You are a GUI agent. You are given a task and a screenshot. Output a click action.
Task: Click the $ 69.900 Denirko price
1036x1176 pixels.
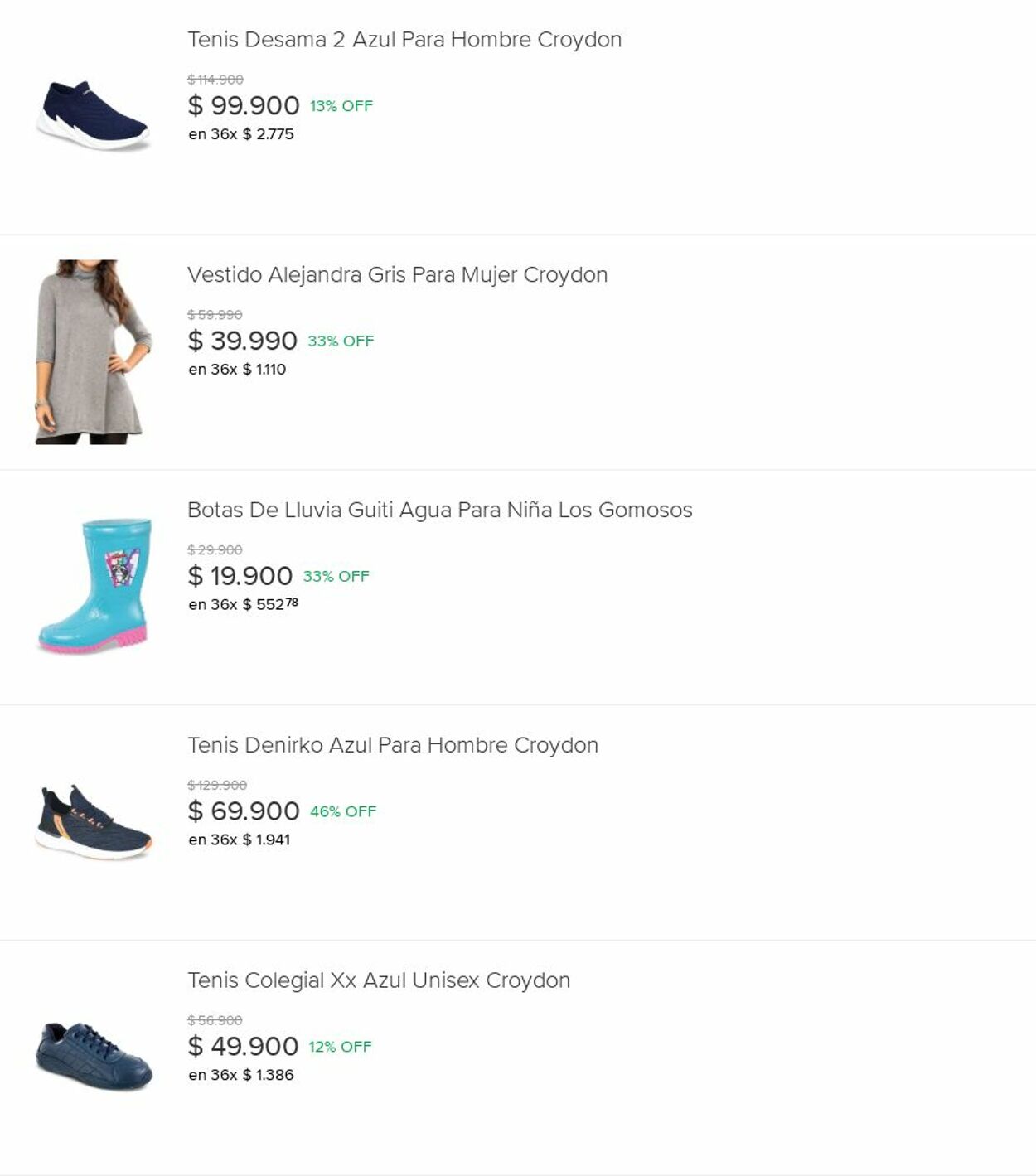click(x=243, y=811)
